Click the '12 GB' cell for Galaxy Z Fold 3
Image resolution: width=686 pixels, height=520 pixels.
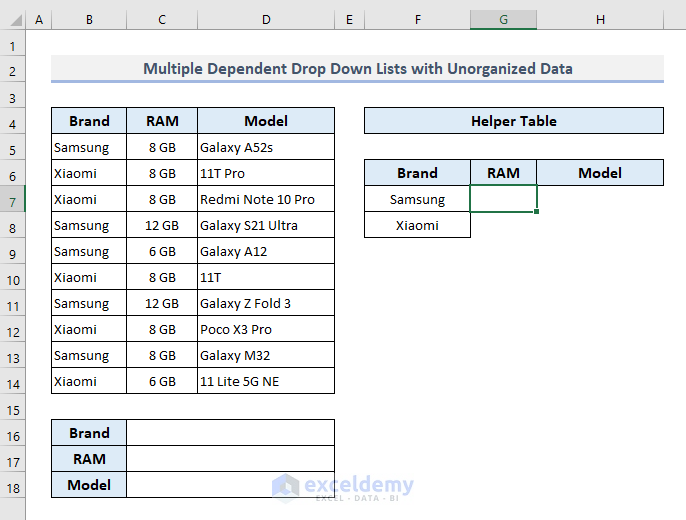click(x=162, y=303)
